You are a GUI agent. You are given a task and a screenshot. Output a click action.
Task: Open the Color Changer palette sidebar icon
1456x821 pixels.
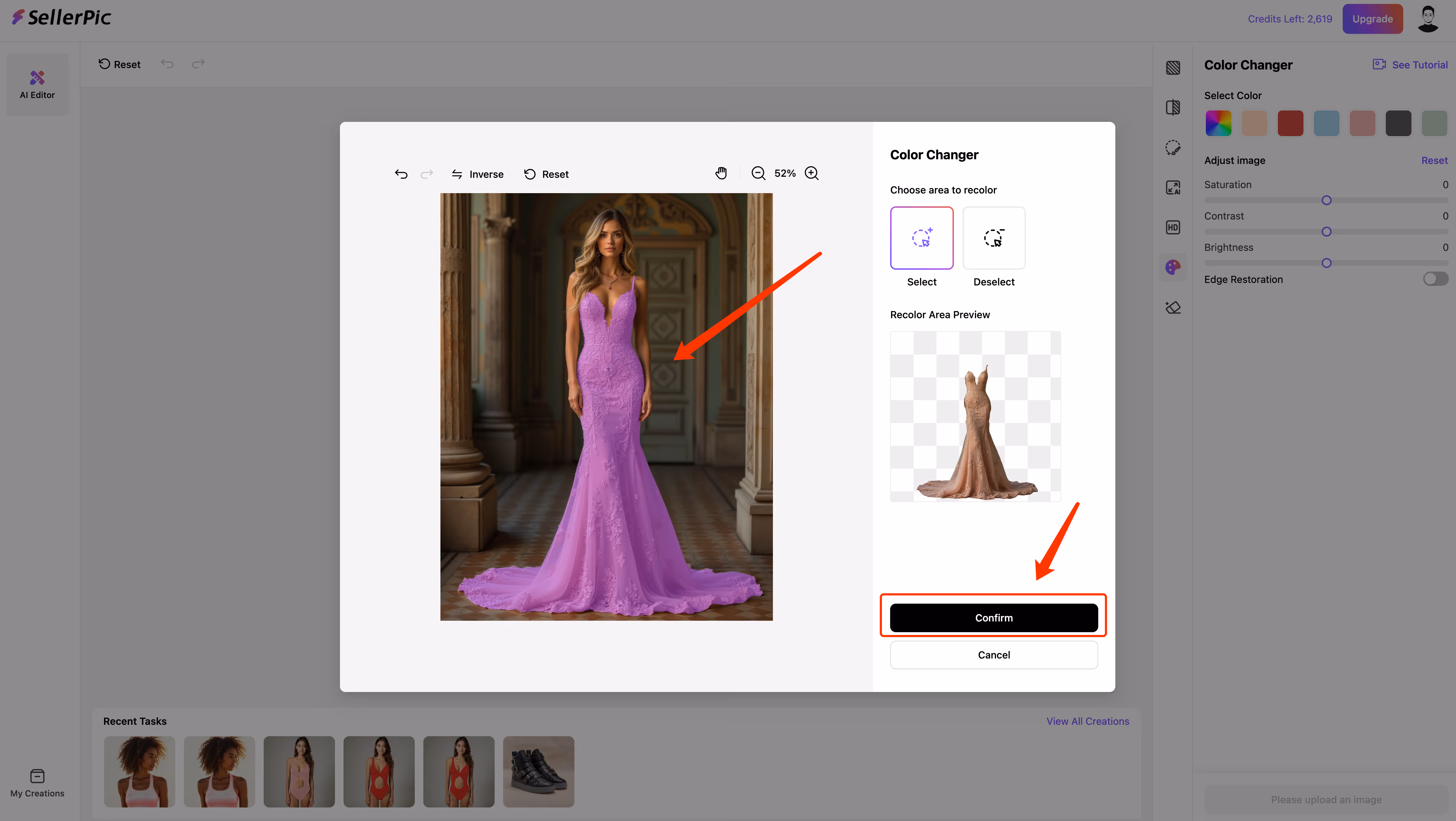click(x=1173, y=267)
